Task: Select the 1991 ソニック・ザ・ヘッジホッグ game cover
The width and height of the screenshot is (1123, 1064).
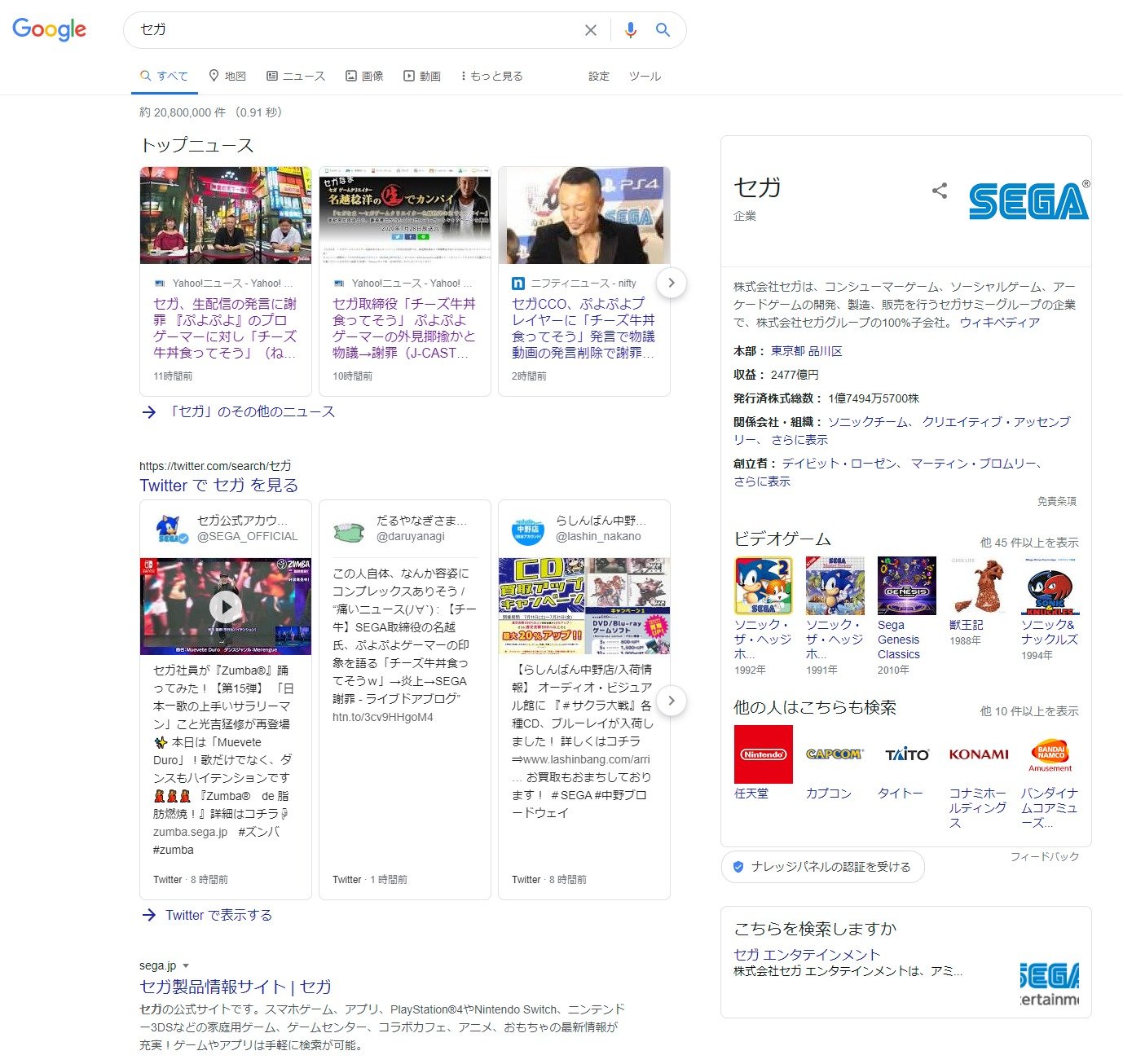Action: (x=835, y=586)
